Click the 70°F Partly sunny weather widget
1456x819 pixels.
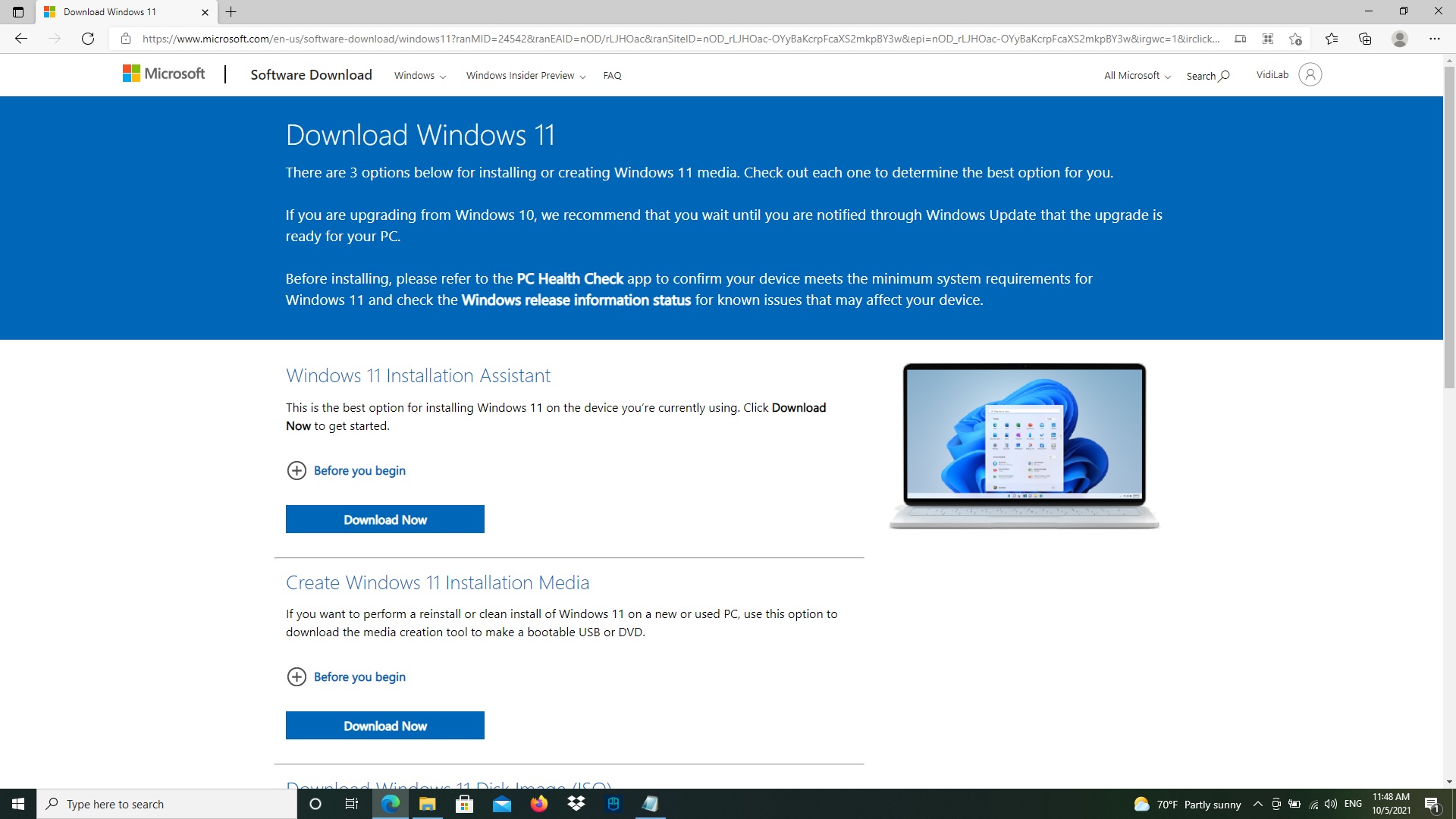[x=1188, y=805]
